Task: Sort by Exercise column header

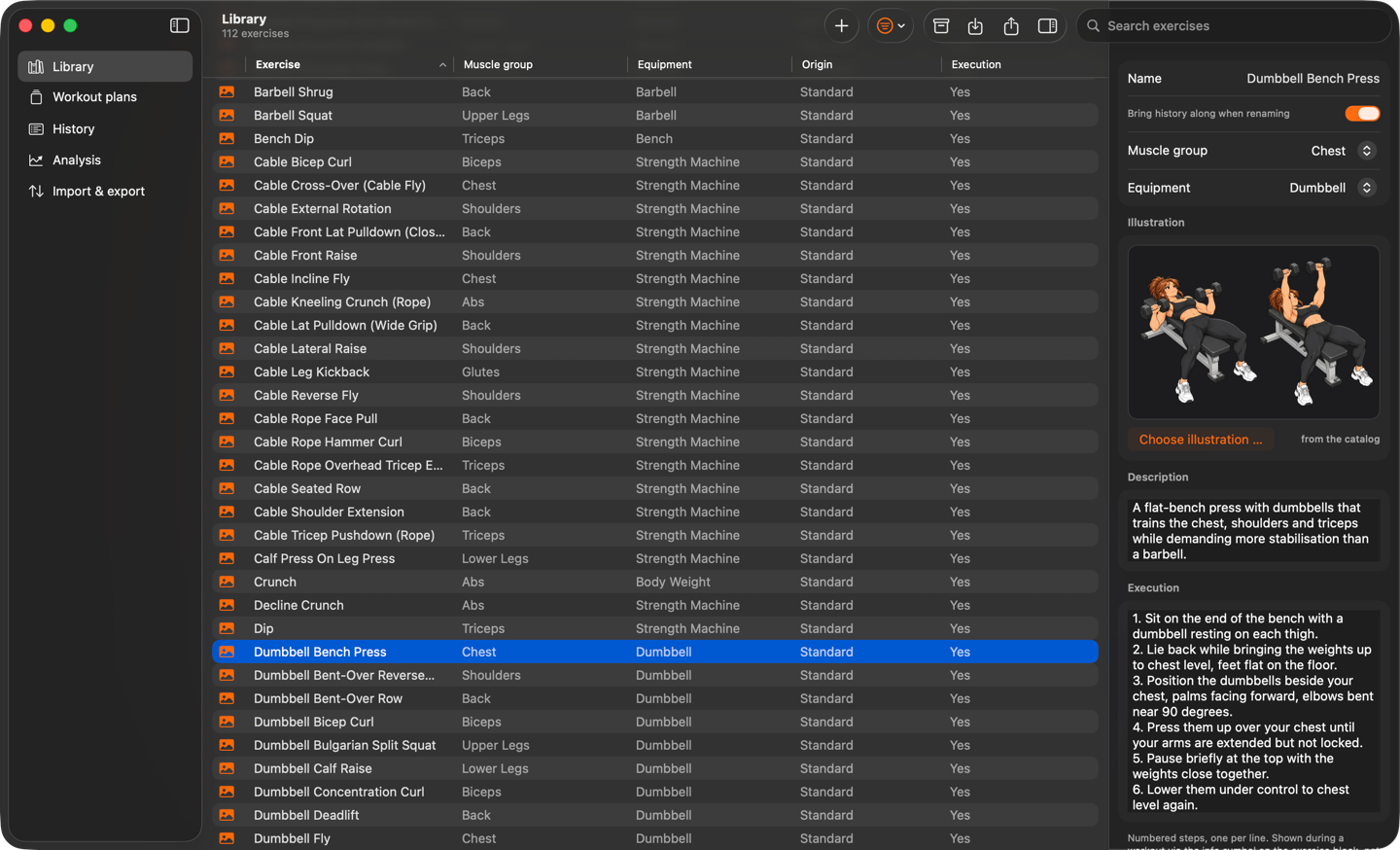Action: 349,64
